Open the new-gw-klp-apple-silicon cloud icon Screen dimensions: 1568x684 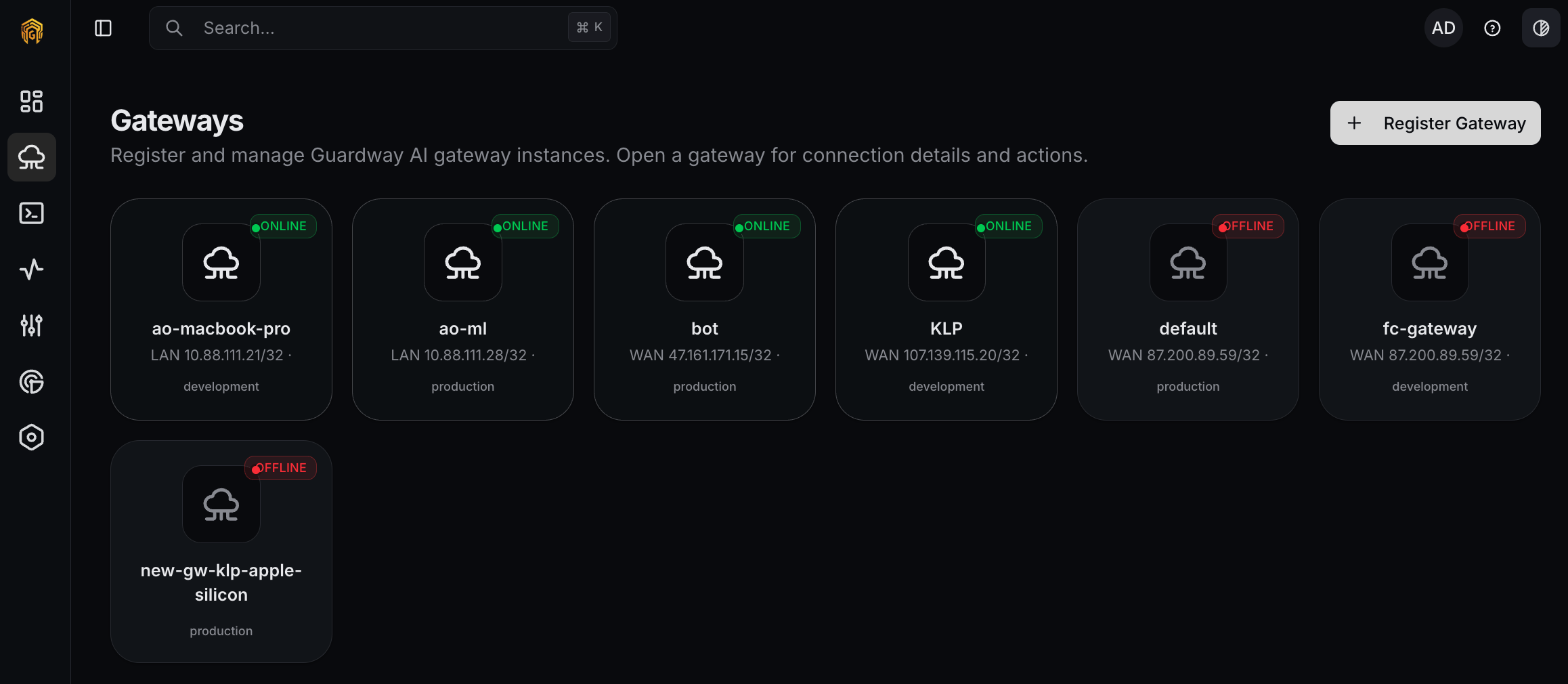pos(221,505)
